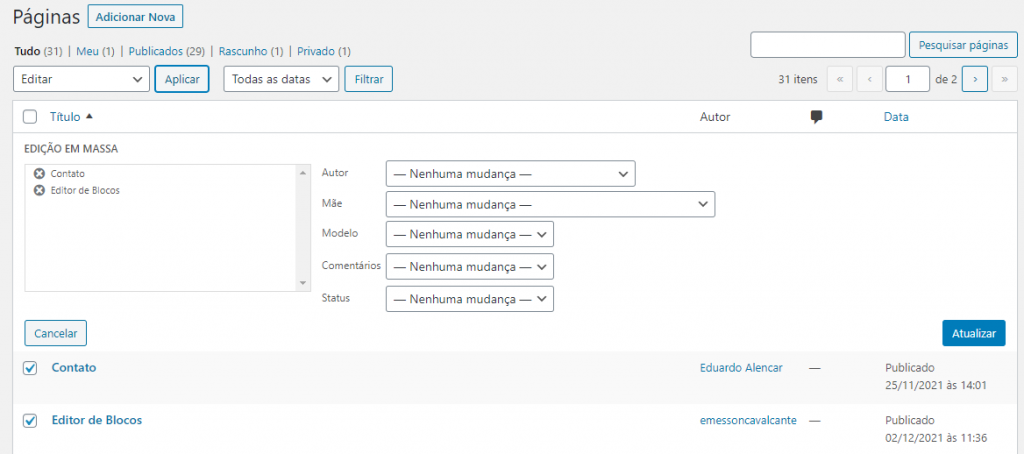Jump to last page double arrow

(x=1004, y=79)
